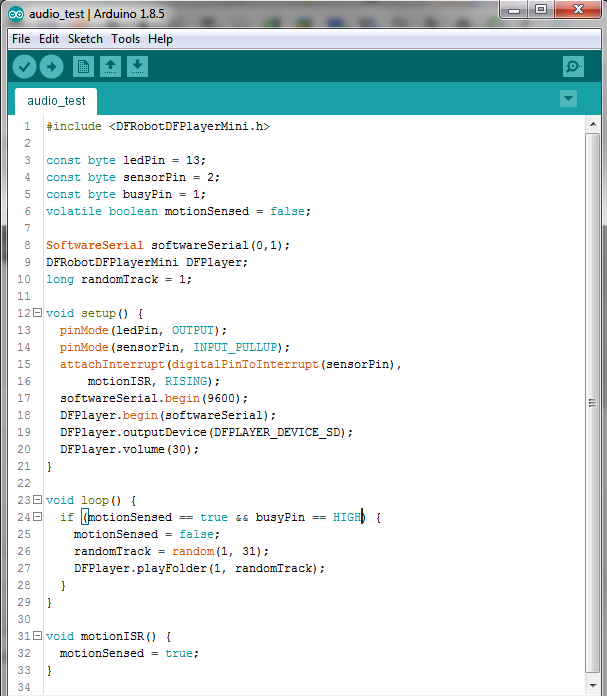The image size is (607, 696).
Task: Click the Verify checkmark button
Action: tap(24, 67)
